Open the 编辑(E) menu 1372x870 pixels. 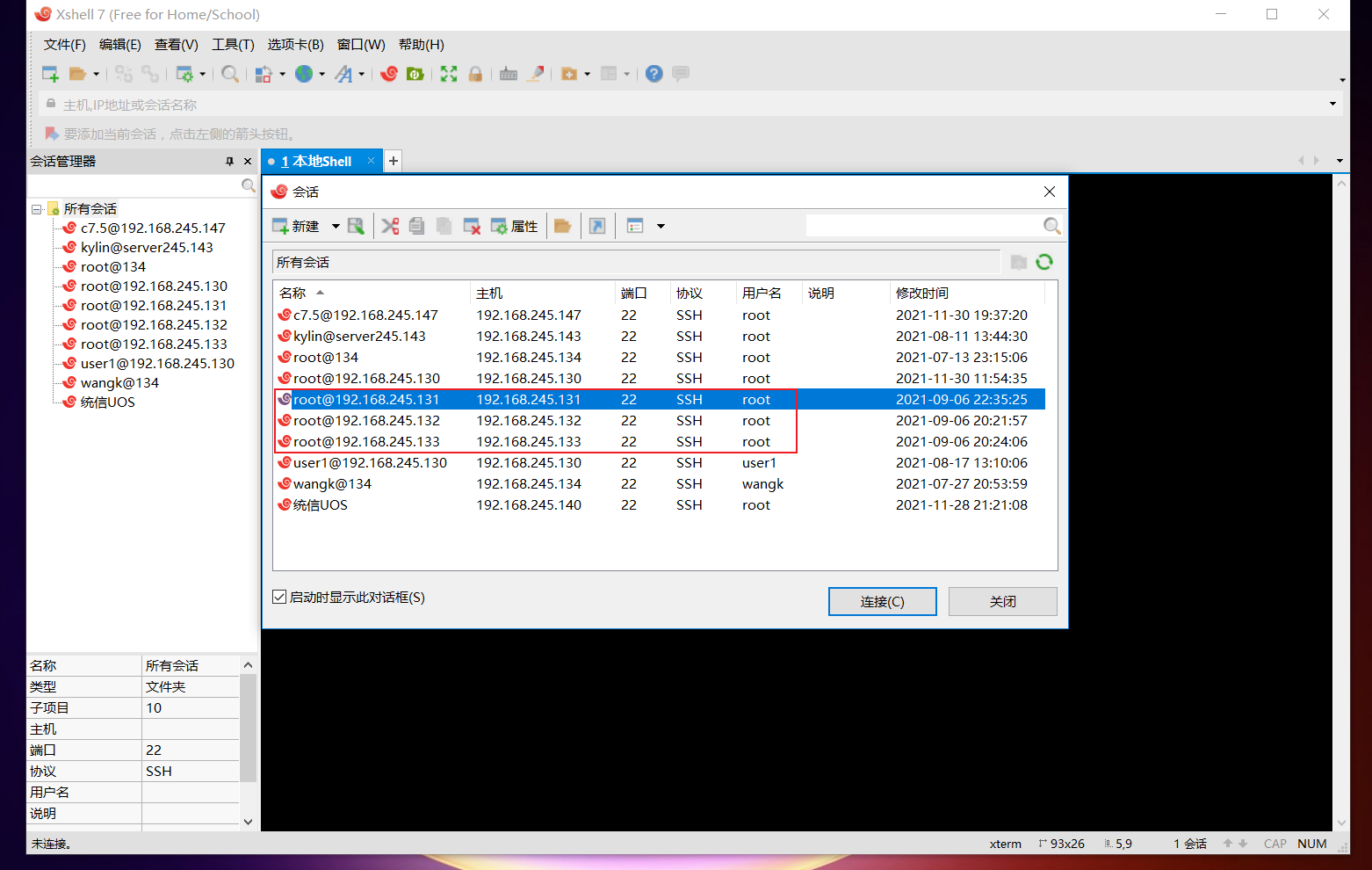[120, 44]
